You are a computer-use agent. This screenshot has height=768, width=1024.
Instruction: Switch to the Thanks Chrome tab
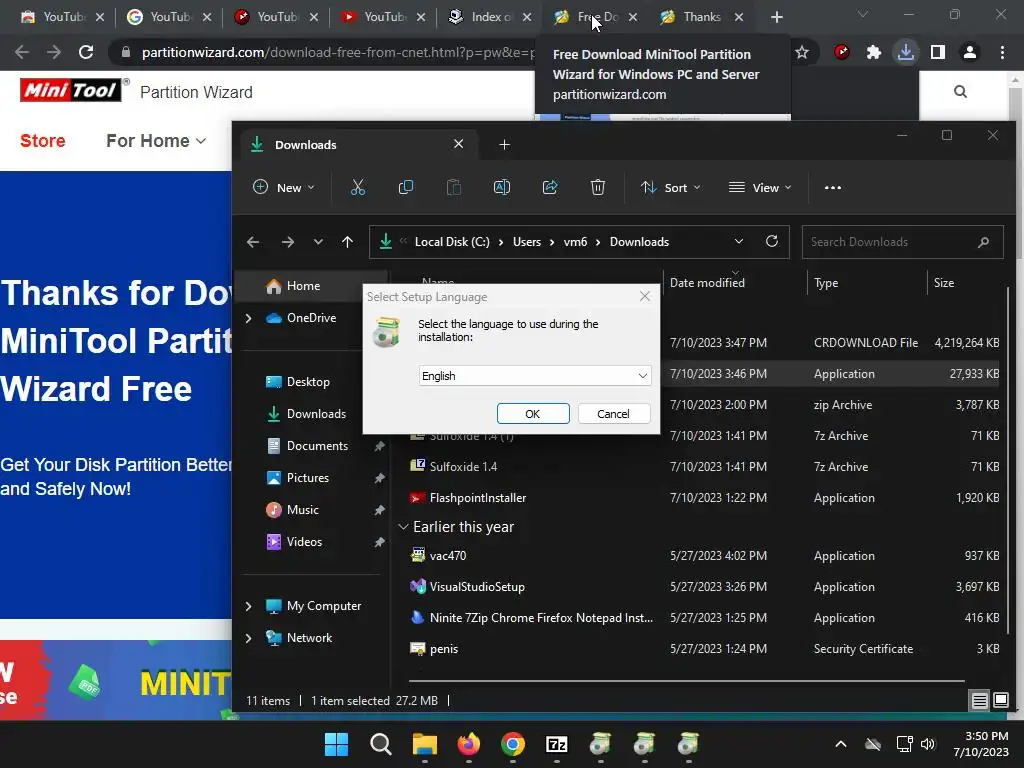click(x=701, y=17)
